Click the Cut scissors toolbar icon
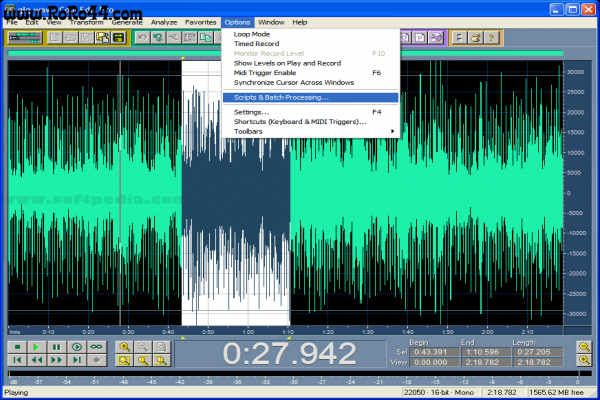 tap(174, 38)
